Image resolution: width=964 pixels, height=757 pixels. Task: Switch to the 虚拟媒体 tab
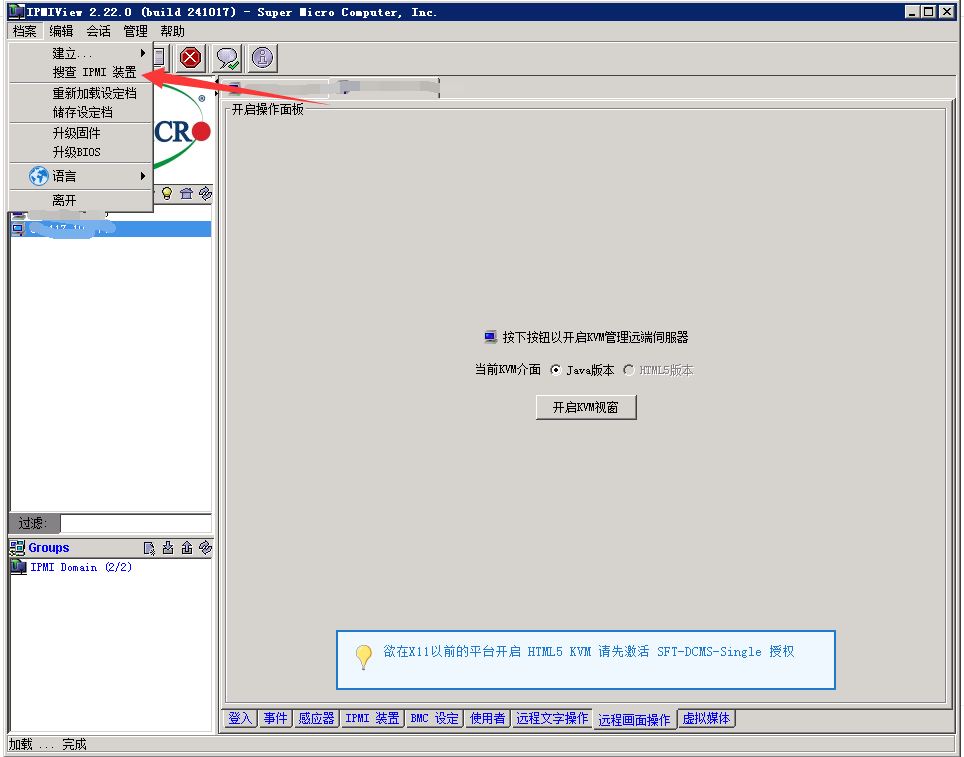pos(706,718)
